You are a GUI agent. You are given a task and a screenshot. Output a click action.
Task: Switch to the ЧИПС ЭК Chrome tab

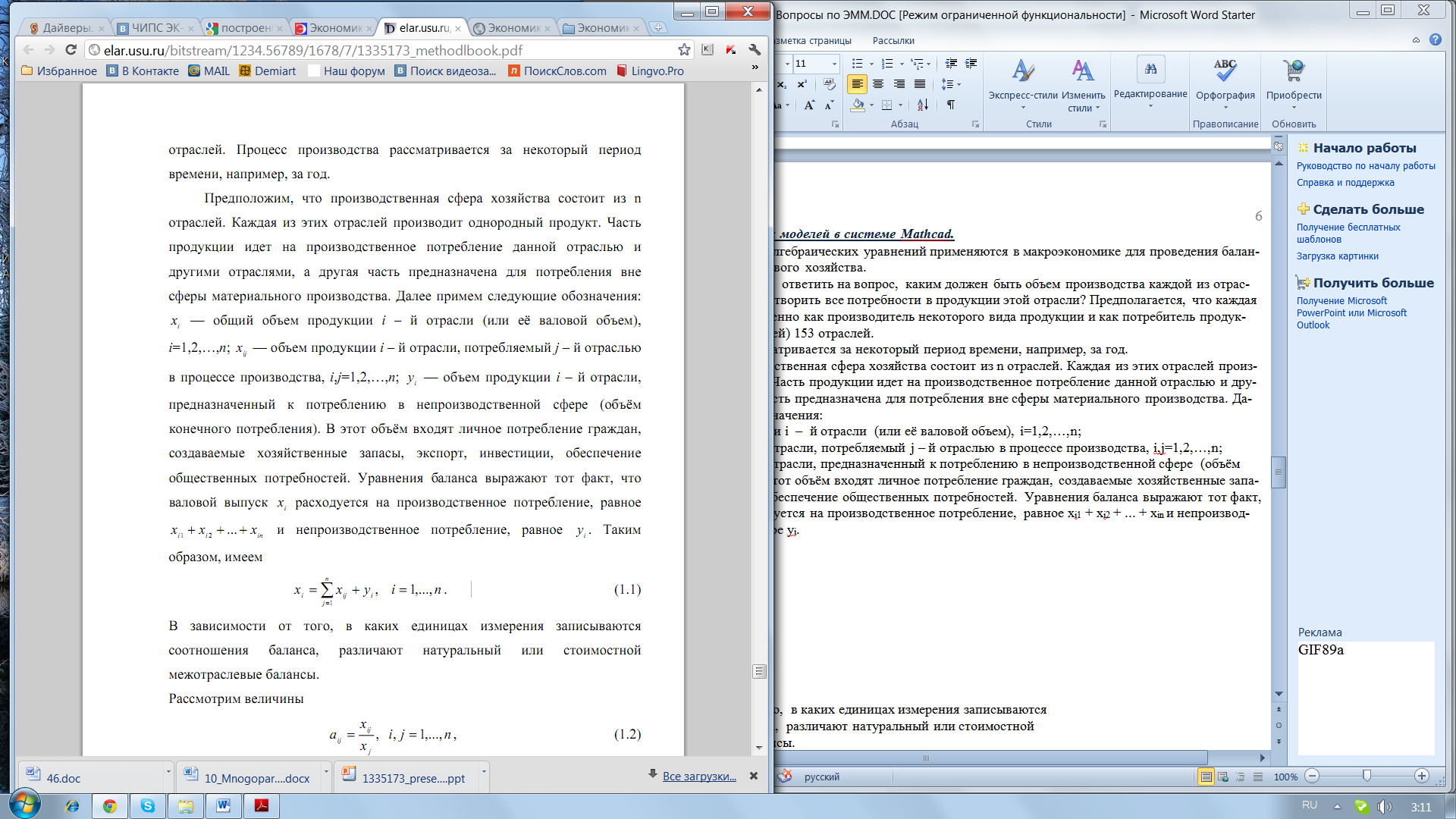tap(156, 28)
